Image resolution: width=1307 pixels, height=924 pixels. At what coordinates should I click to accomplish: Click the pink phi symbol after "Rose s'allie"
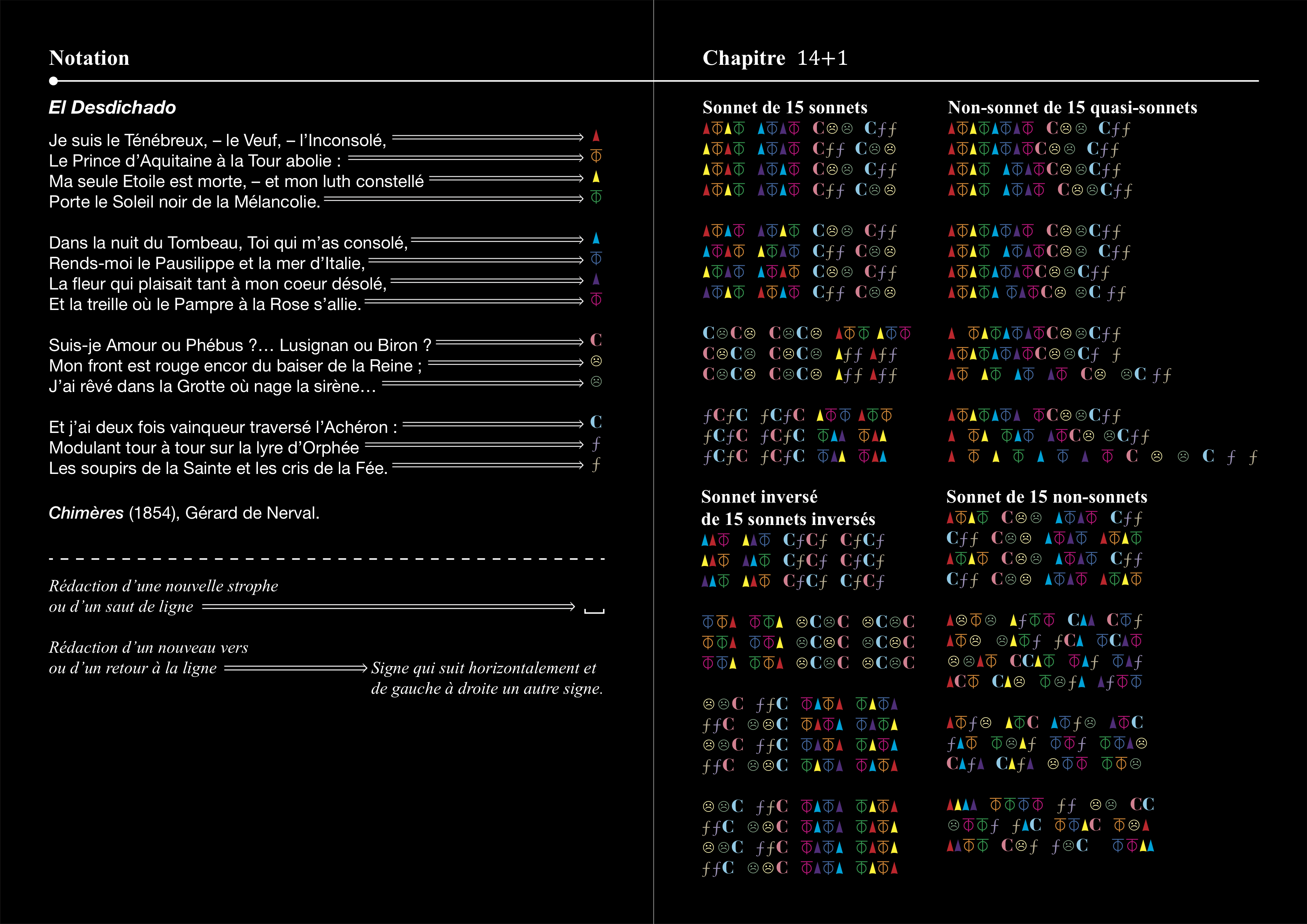(x=596, y=300)
